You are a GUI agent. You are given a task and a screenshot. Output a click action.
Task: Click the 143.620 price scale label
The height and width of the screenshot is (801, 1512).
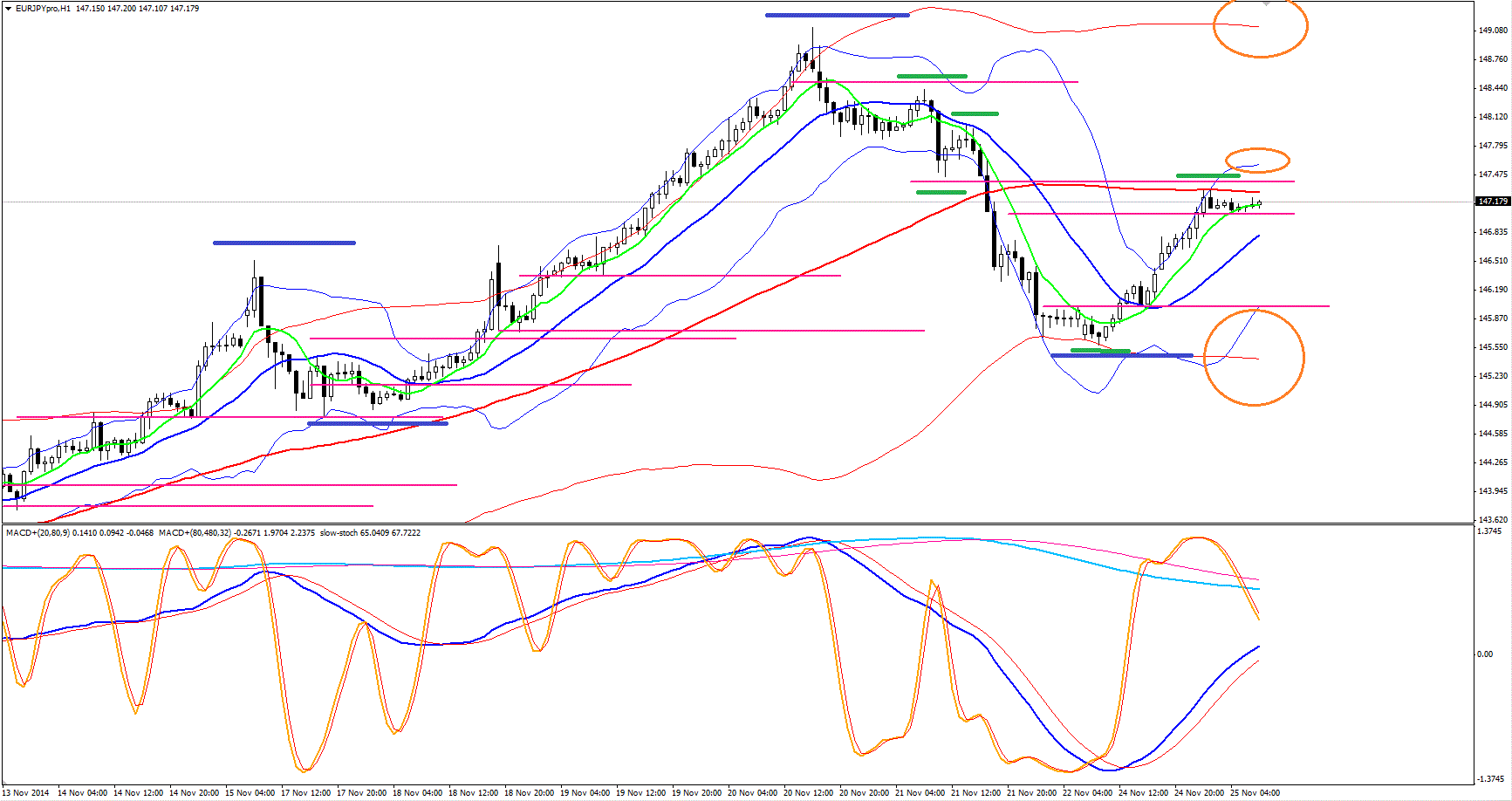pyautogui.click(x=1493, y=520)
